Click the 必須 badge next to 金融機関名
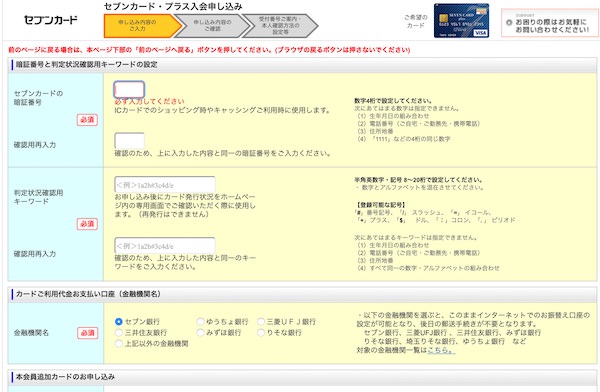600x392 pixels. click(87, 333)
